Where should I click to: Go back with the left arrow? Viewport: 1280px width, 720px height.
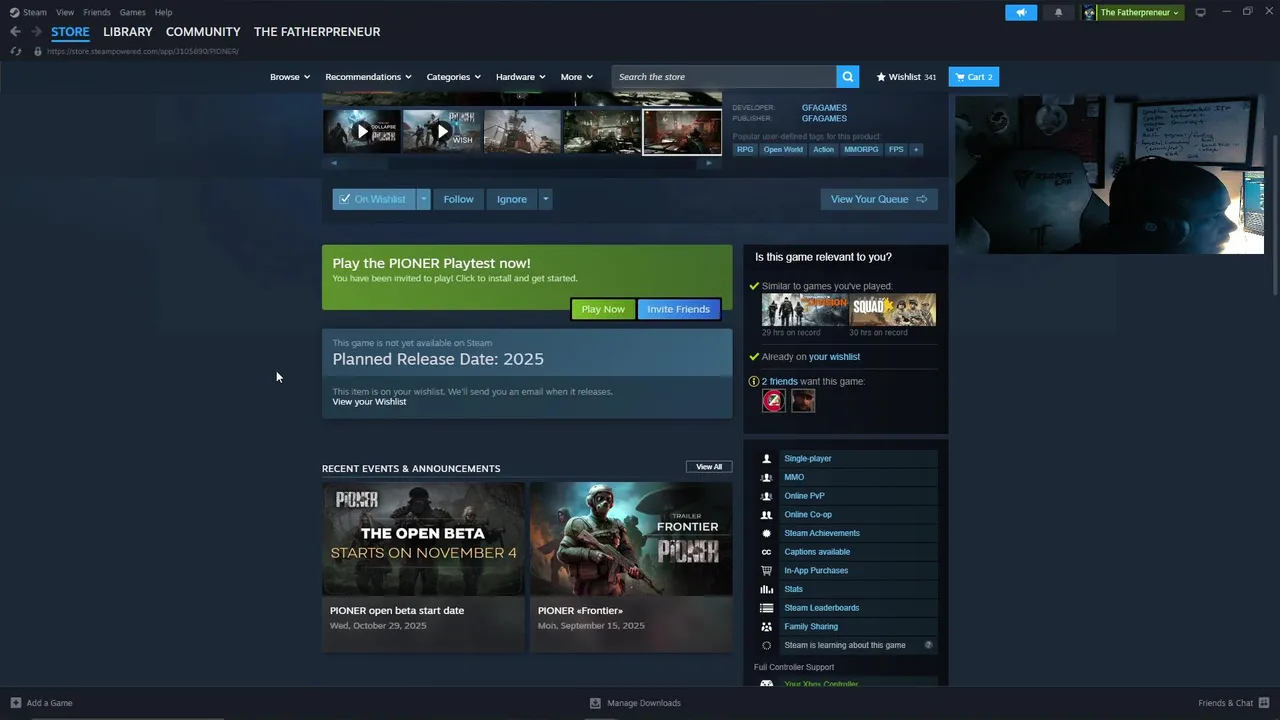click(15, 32)
